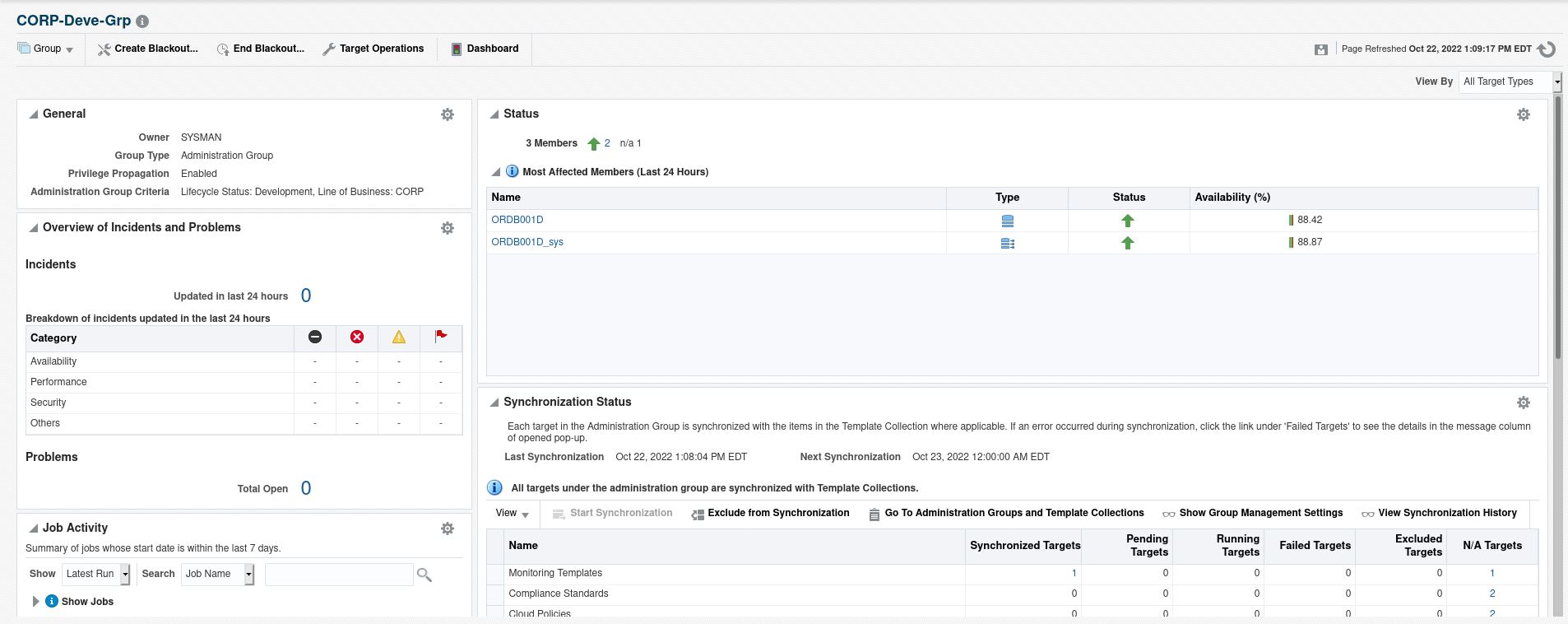Click the Synchronization Status gear icon
The image size is (1568, 624).
click(x=1523, y=403)
